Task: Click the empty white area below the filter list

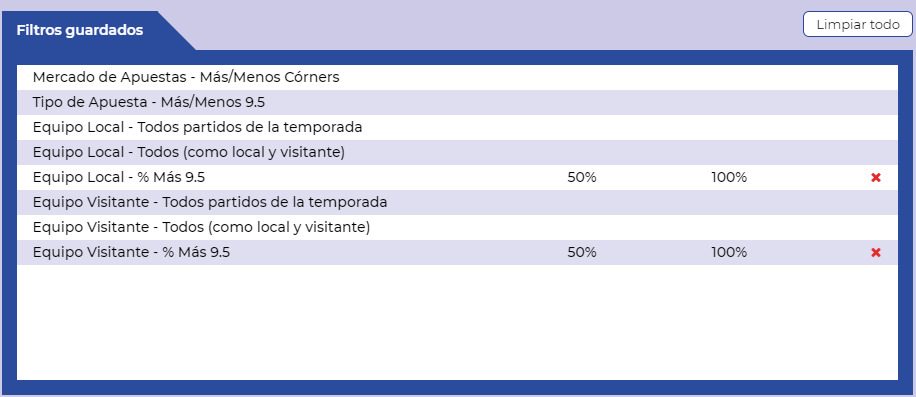Action: point(457,322)
